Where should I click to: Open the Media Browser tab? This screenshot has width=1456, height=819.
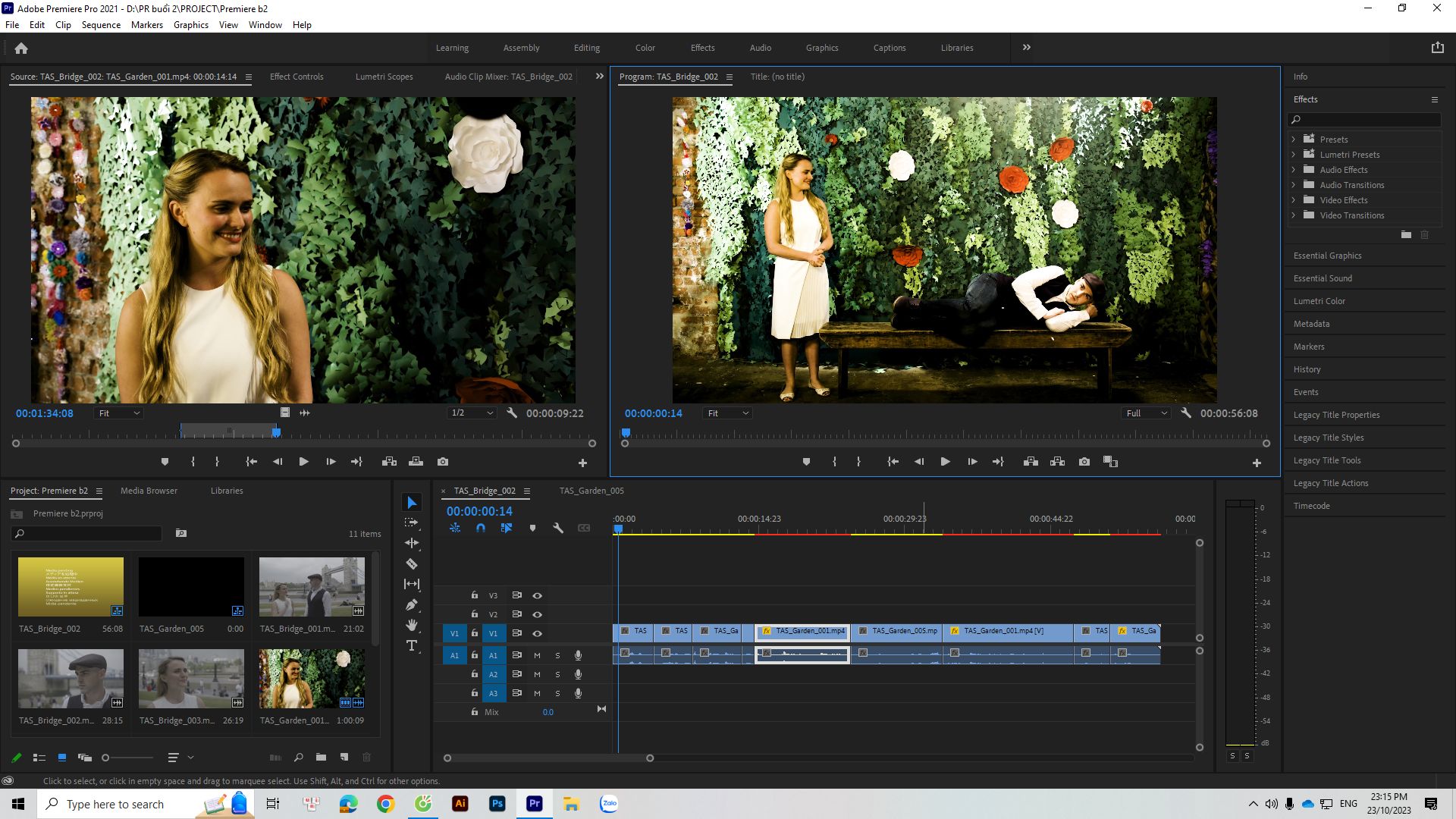pyautogui.click(x=149, y=491)
